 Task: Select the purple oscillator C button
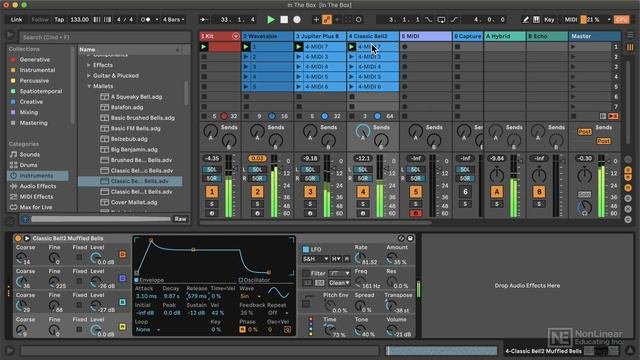click(122, 278)
